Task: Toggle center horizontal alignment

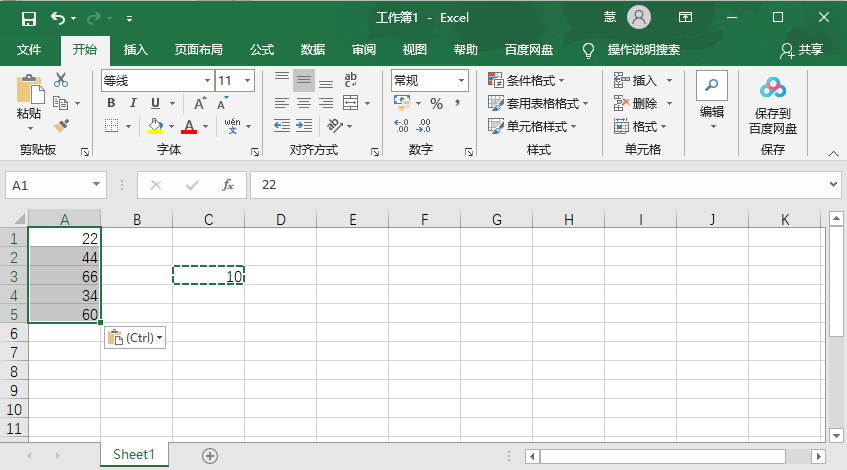Action: coord(303,103)
